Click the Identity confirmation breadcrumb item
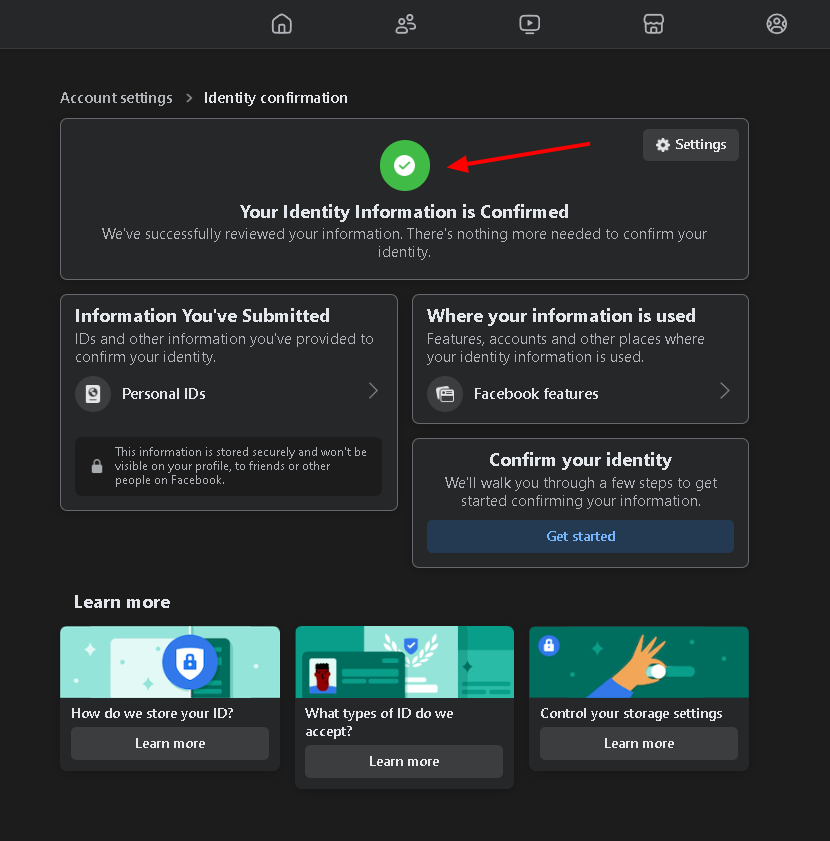 coord(276,98)
